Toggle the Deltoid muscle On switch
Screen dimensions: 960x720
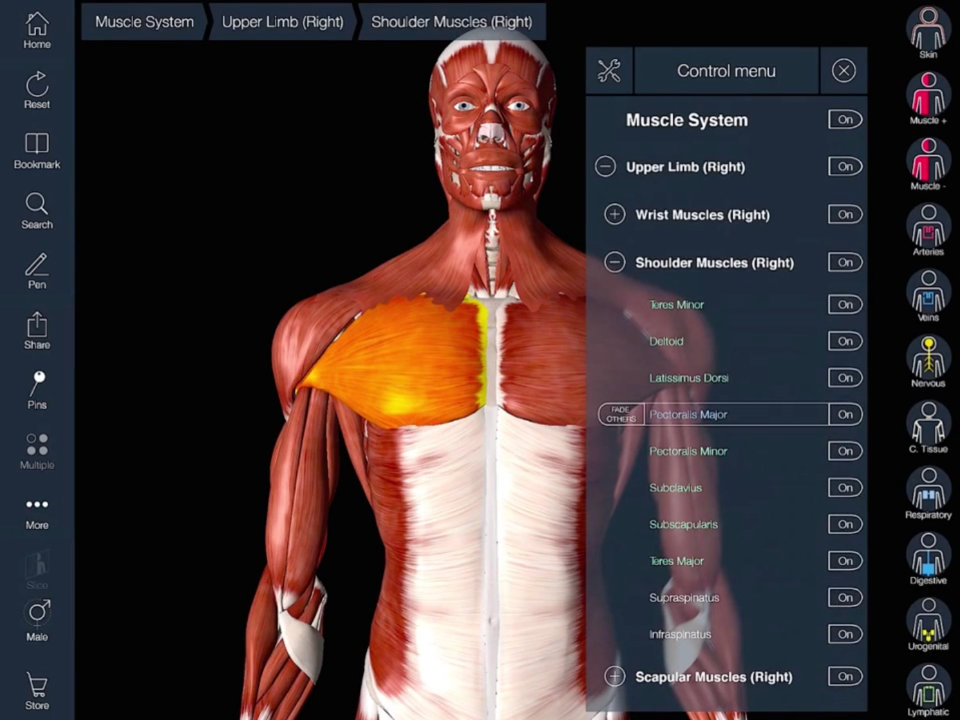(845, 341)
